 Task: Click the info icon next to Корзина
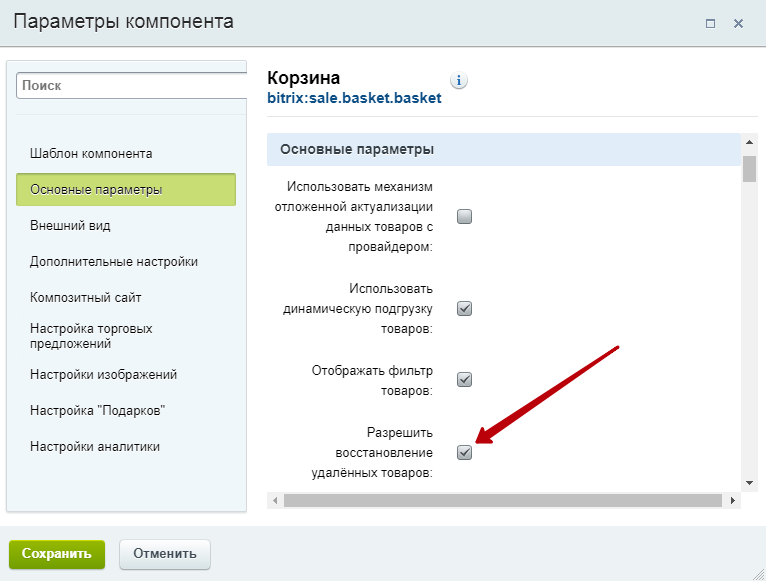tap(459, 81)
